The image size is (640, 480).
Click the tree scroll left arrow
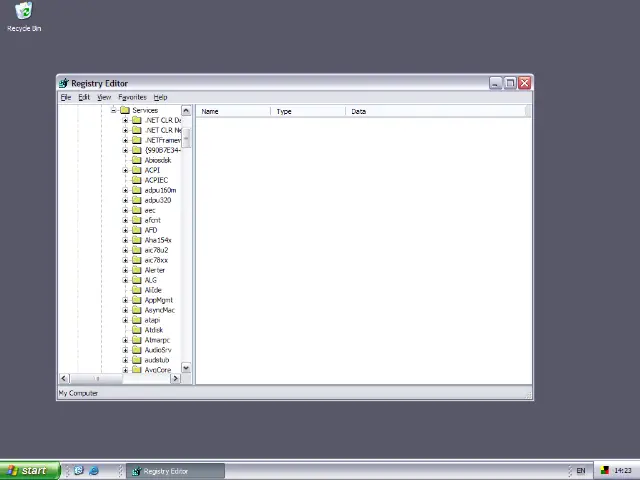tap(64, 378)
